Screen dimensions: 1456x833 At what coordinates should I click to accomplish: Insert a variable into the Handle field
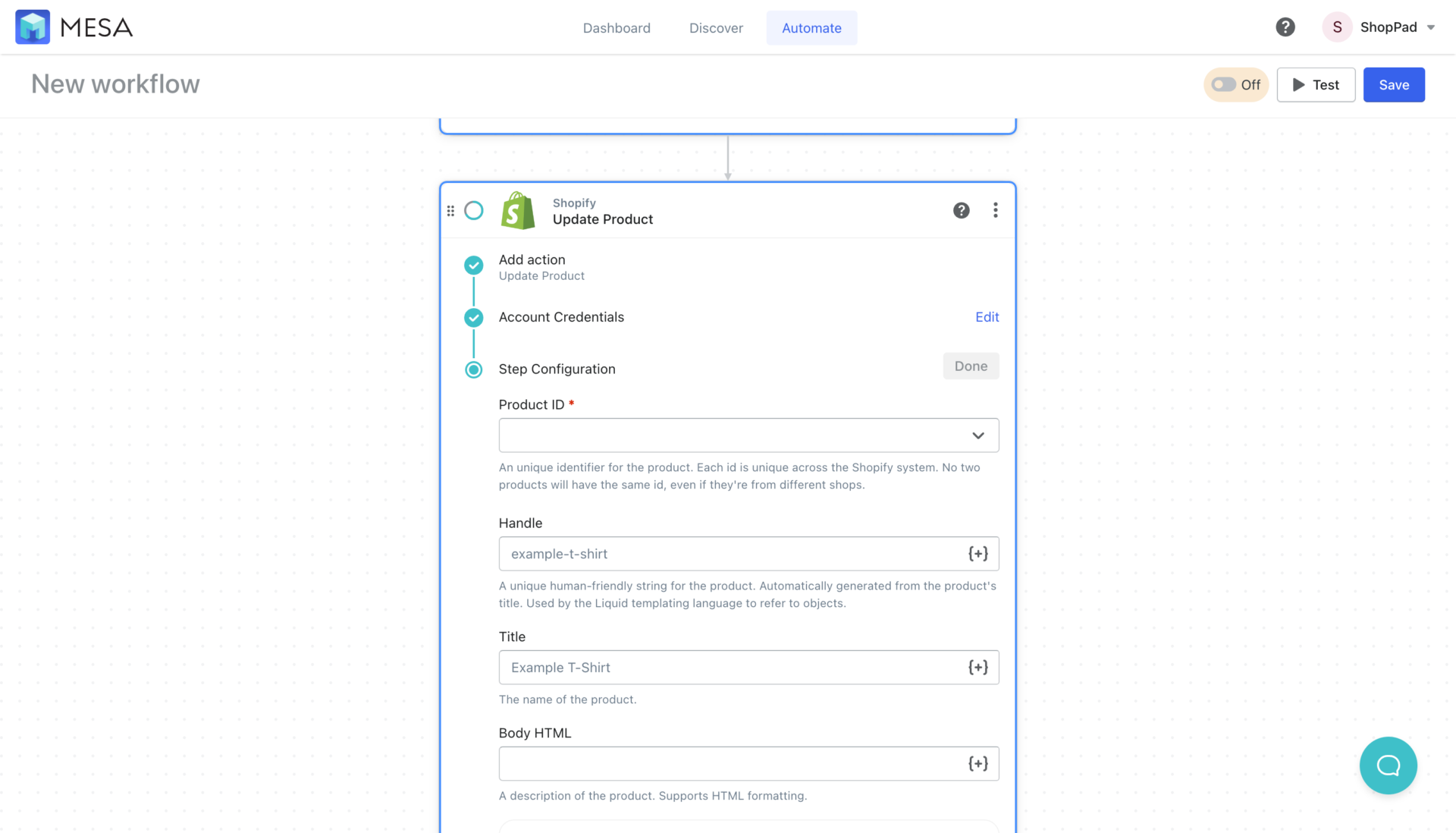[x=978, y=553]
